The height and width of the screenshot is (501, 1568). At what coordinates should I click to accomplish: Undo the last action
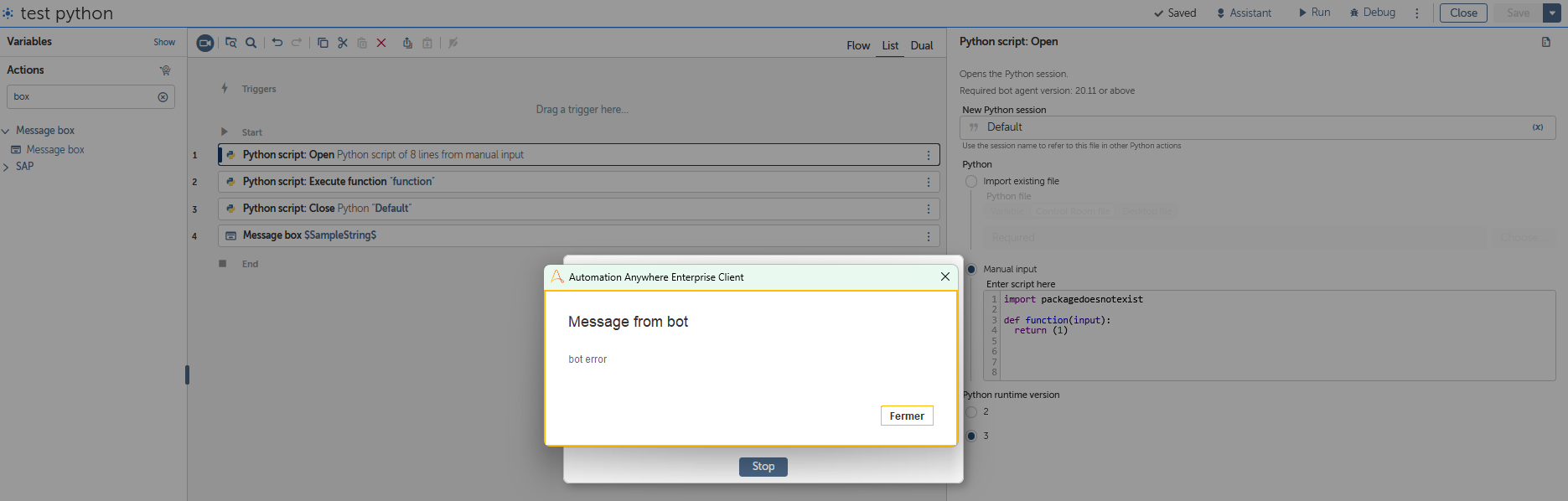pos(277,43)
